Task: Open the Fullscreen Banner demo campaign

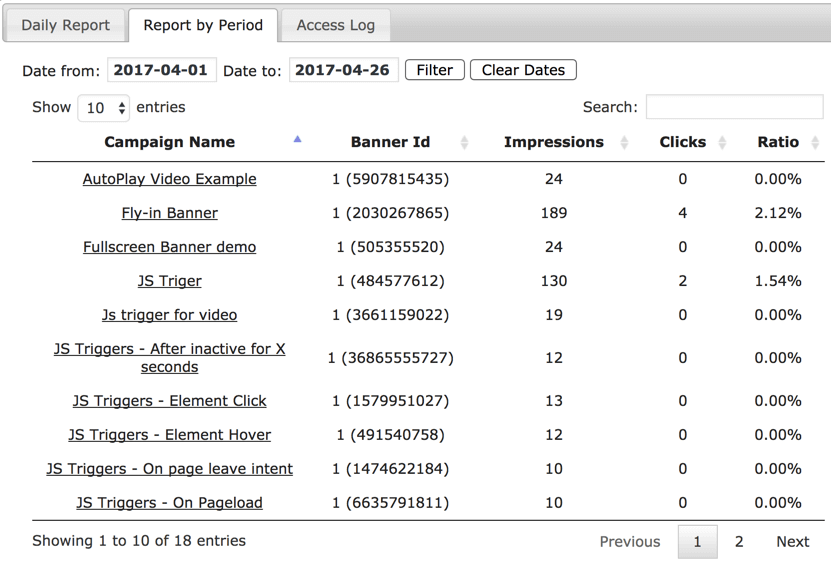Action: point(169,247)
